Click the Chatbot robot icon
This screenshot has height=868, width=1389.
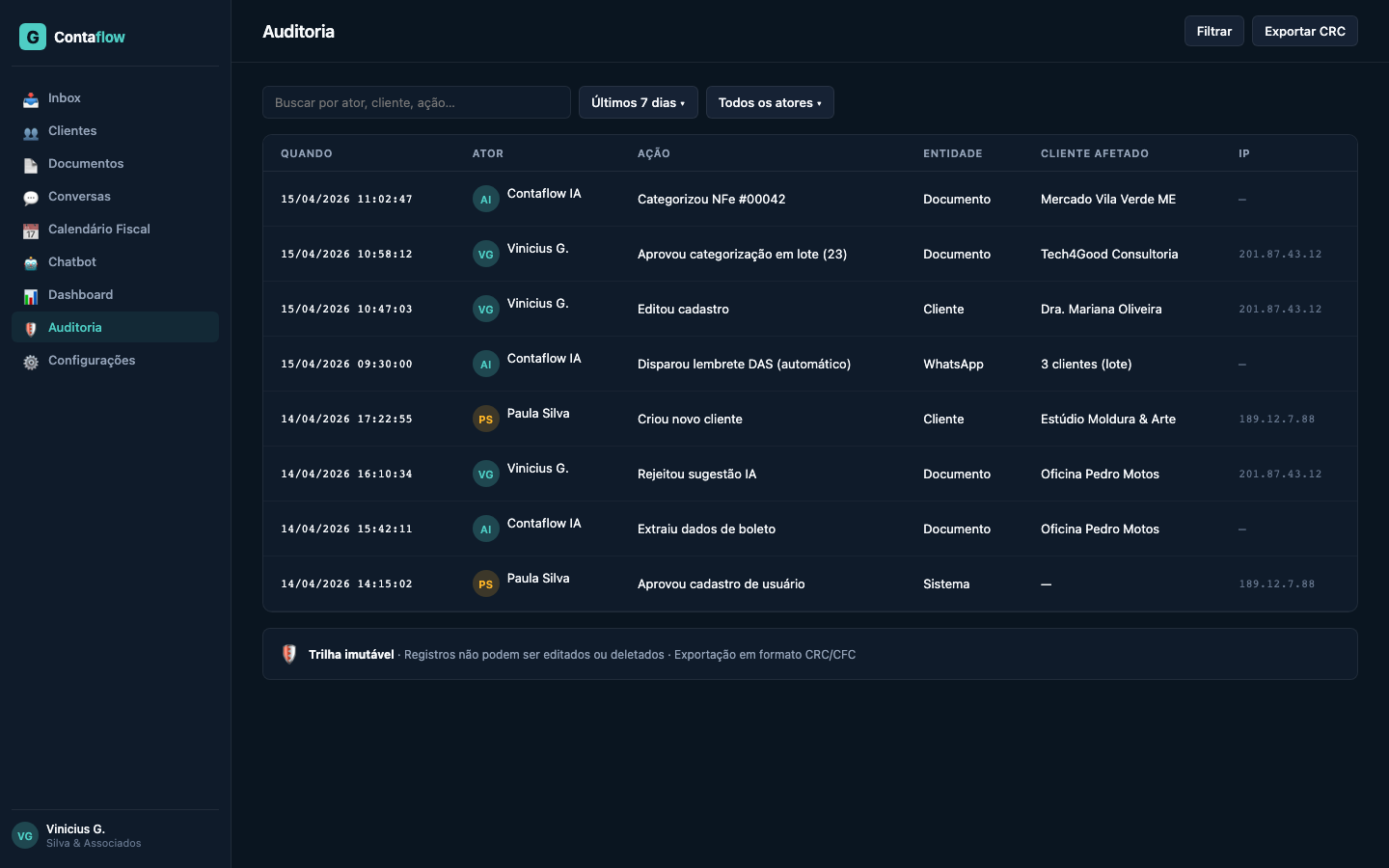point(31,263)
